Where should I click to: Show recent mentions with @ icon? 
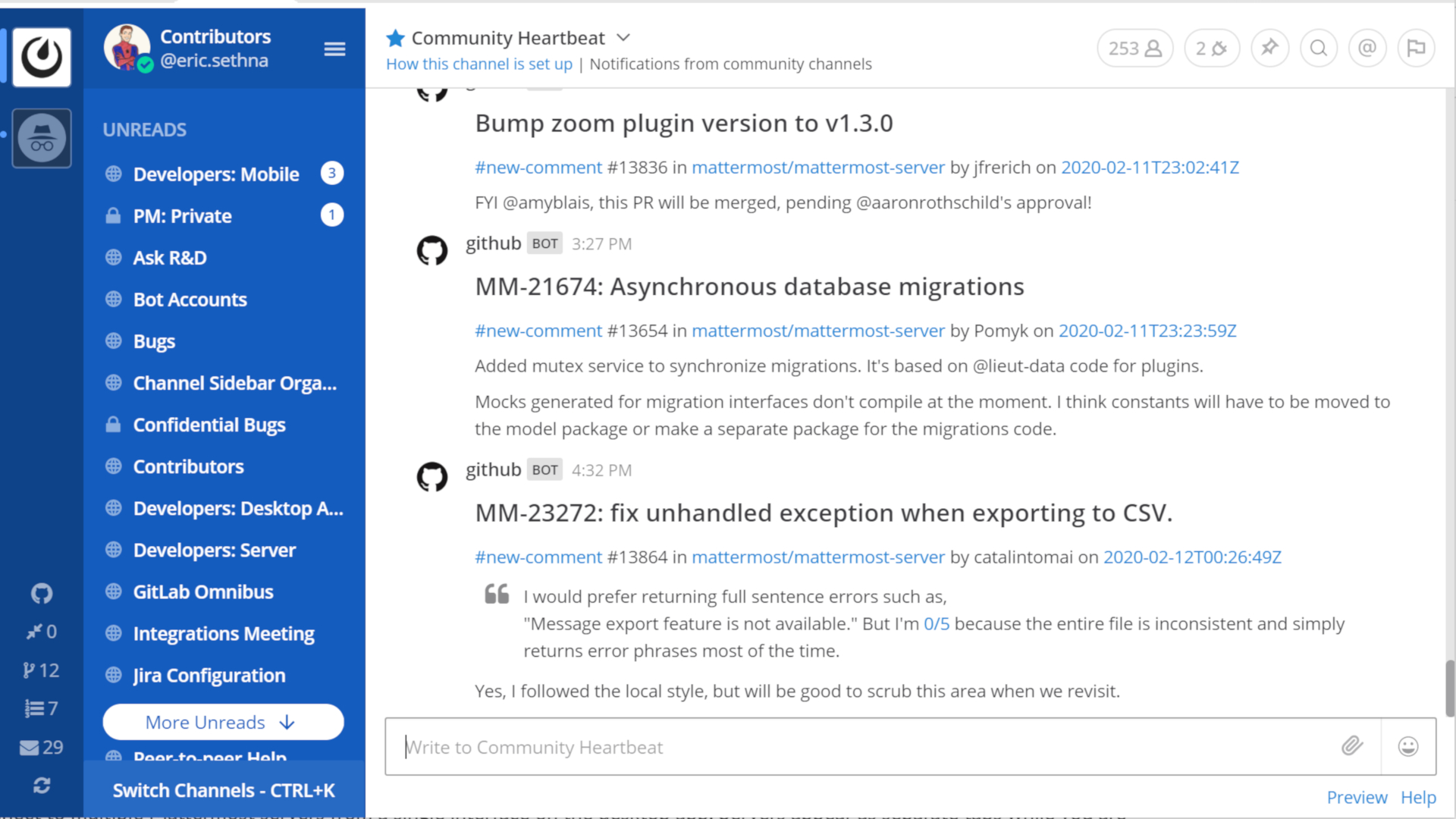(x=1367, y=49)
